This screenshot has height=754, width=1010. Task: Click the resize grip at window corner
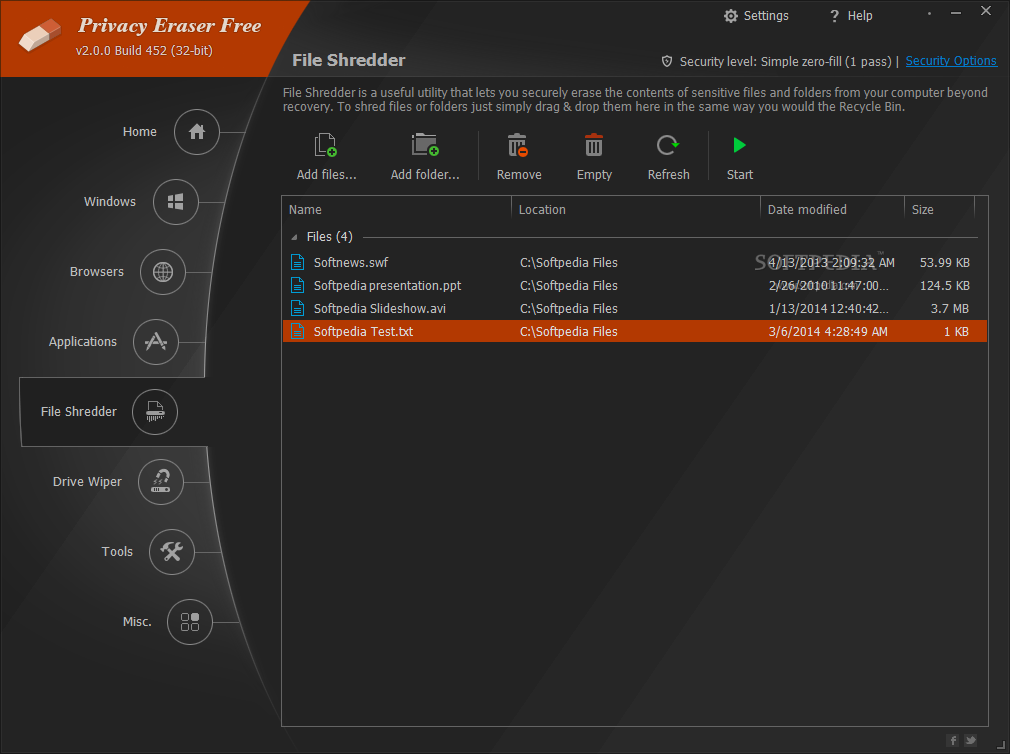pos(1000,744)
